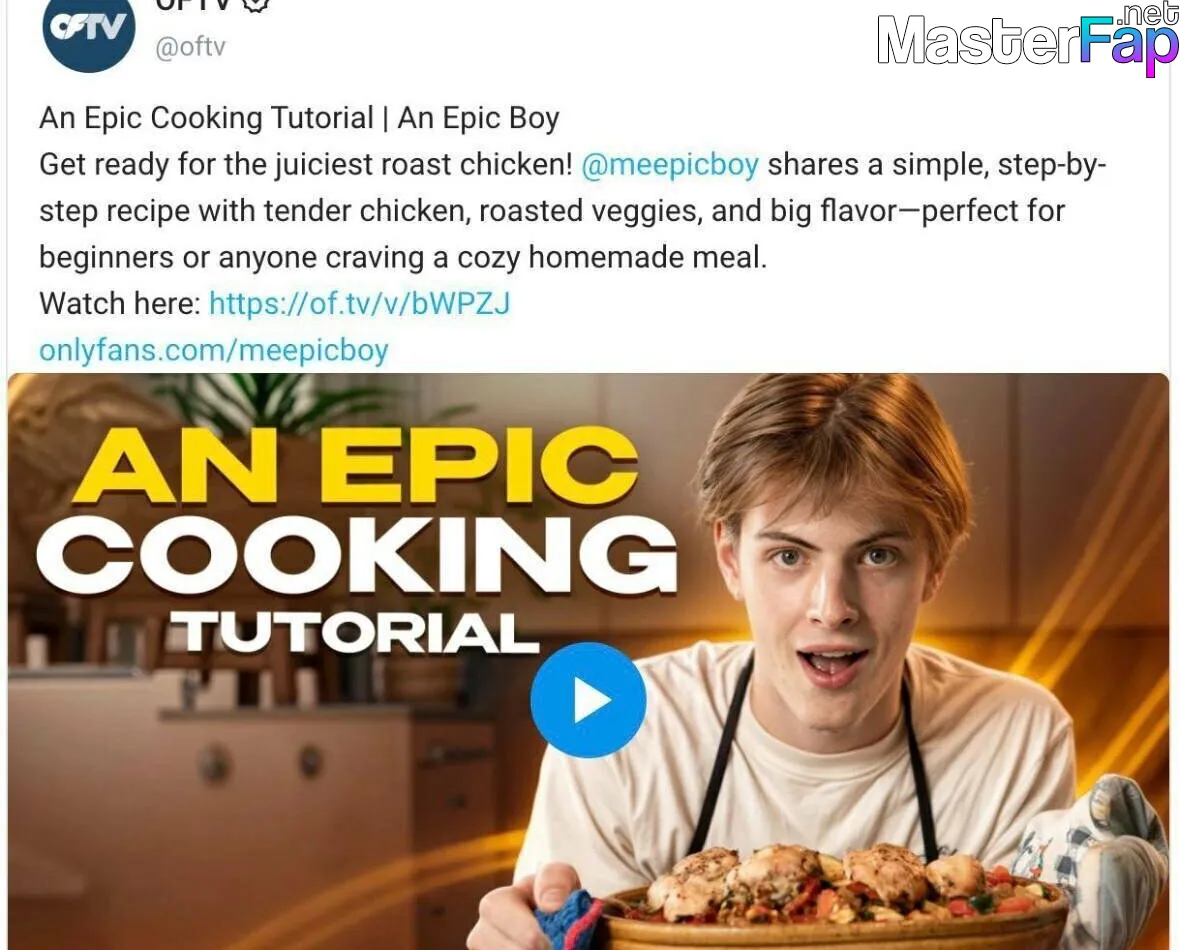Click the oven mitt in the thumbnail
Viewport: 1179px width, 950px height.
click(x=1098, y=857)
